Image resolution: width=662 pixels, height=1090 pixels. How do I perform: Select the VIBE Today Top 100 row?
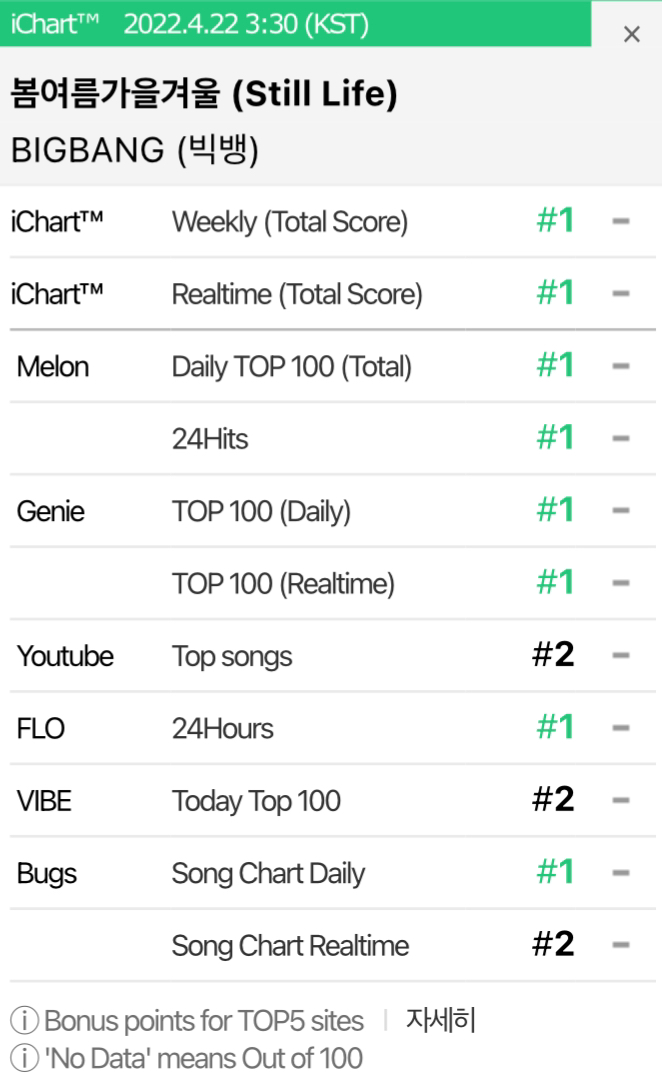pyautogui.click(x=332, y=800)
